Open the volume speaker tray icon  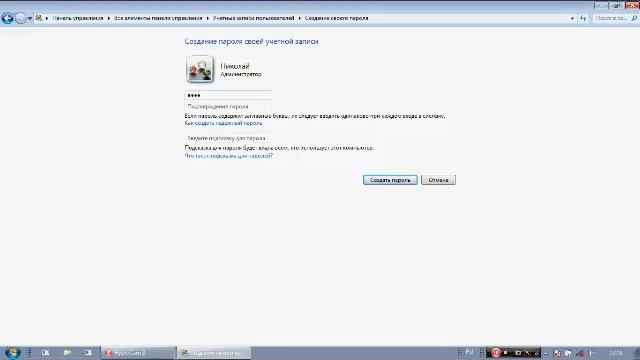591,353
